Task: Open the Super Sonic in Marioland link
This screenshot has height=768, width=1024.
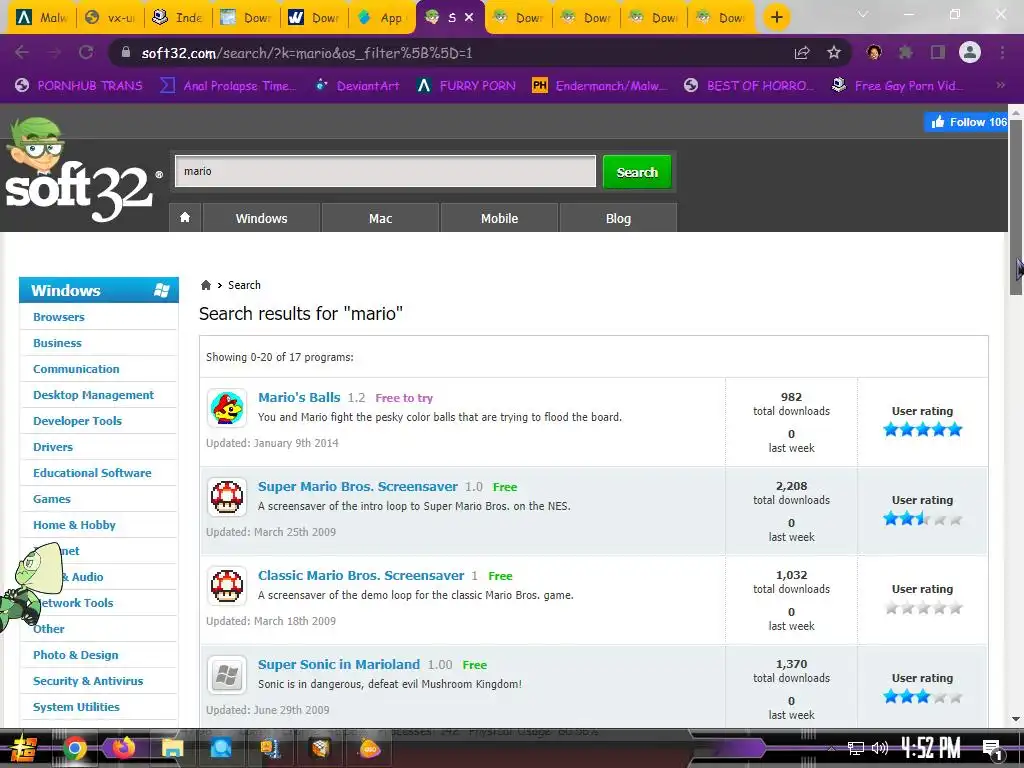Action: pos(339,664)
